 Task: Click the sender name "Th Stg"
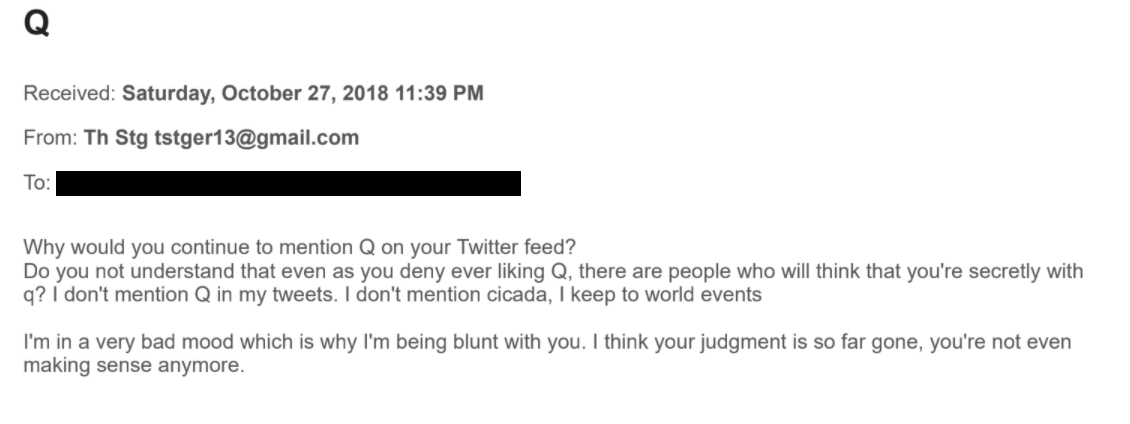pyautogui.click(x=116, y=138)
